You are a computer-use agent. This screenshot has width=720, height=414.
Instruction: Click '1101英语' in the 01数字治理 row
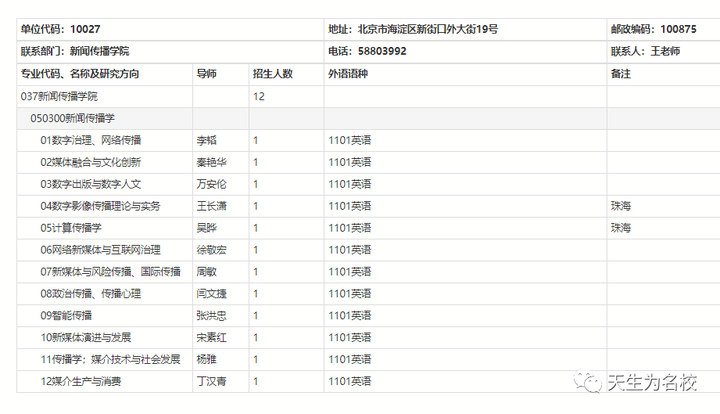[x=349, y=140]
